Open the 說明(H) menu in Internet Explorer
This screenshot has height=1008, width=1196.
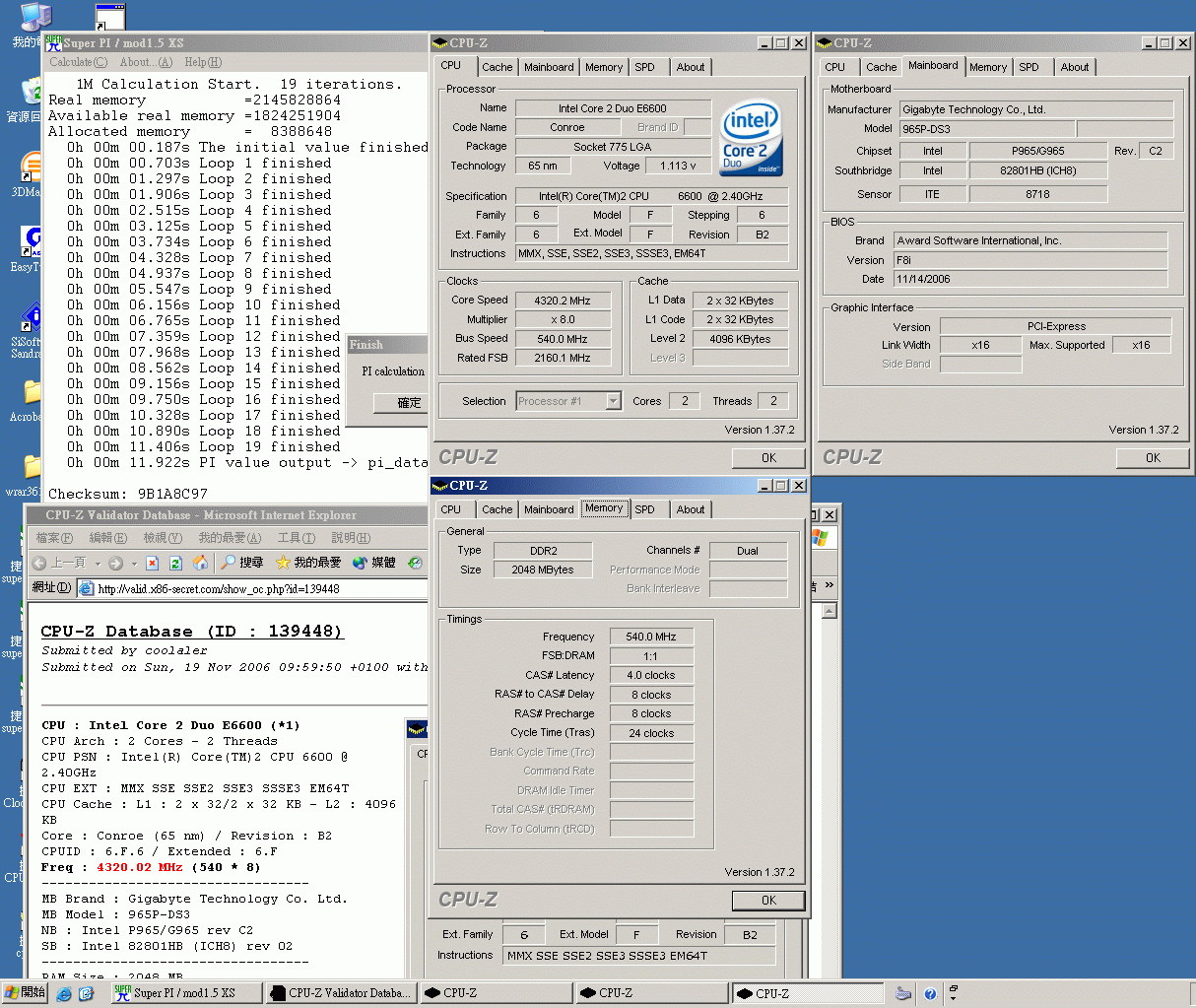click(351, 538)
